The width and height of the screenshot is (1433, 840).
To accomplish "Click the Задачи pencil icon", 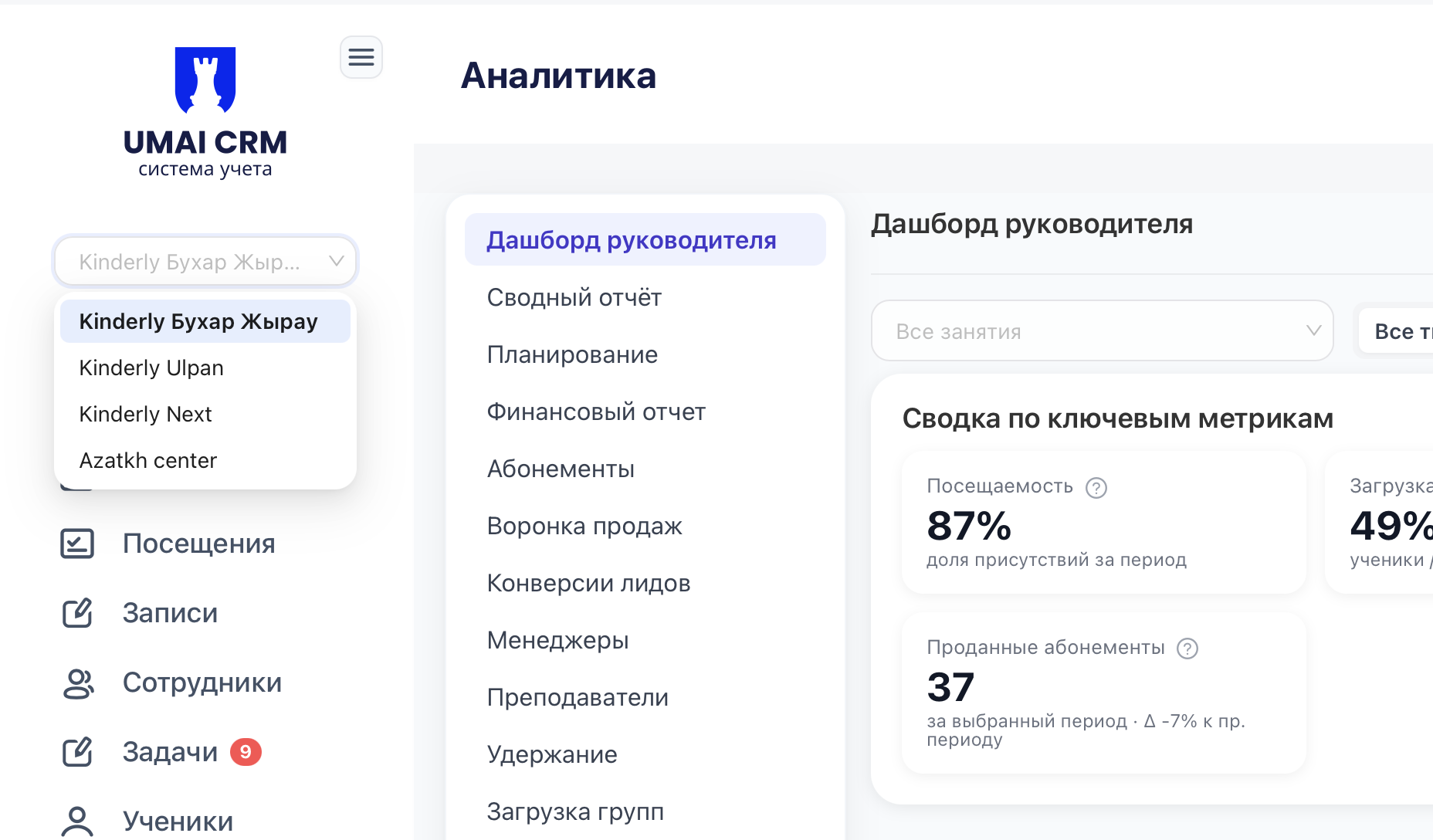I will [77, 752].
